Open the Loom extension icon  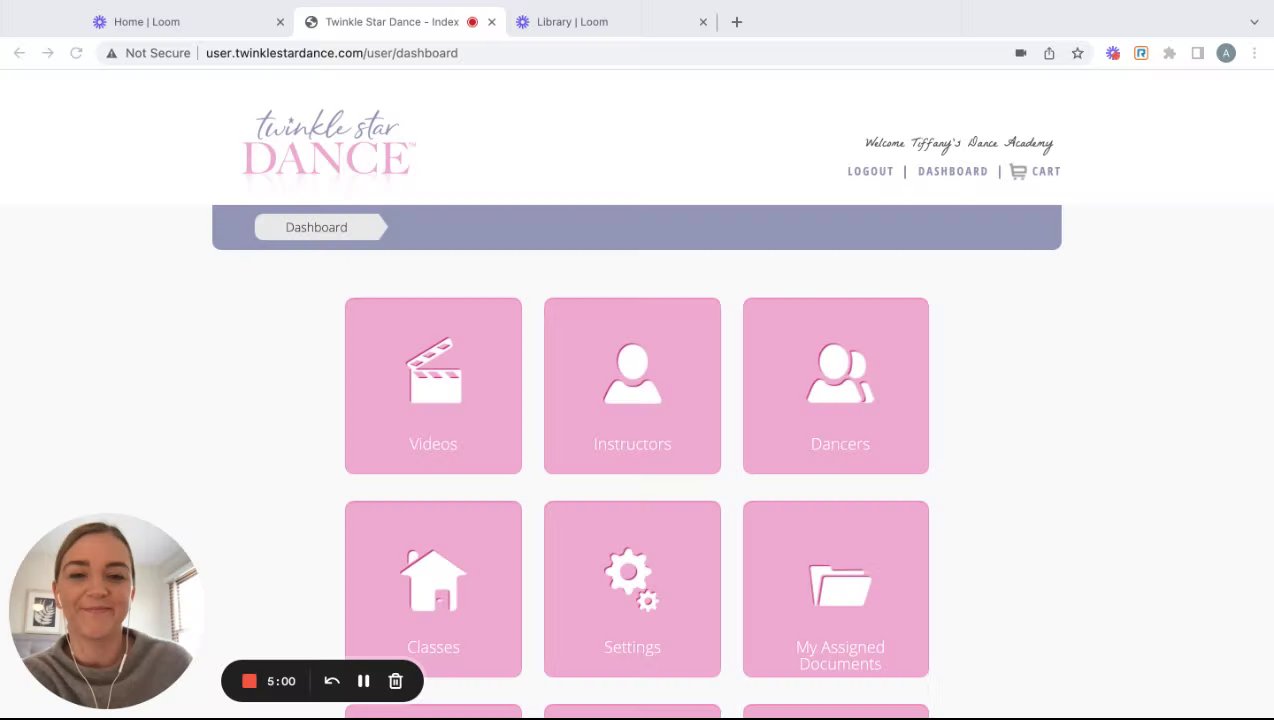(x=1113, y=53)
